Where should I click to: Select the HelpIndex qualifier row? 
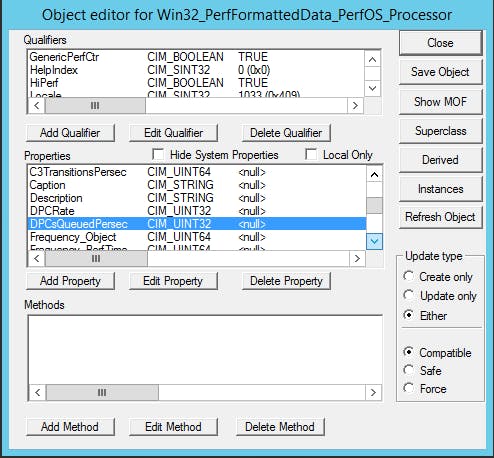click(x=197, y=70)
